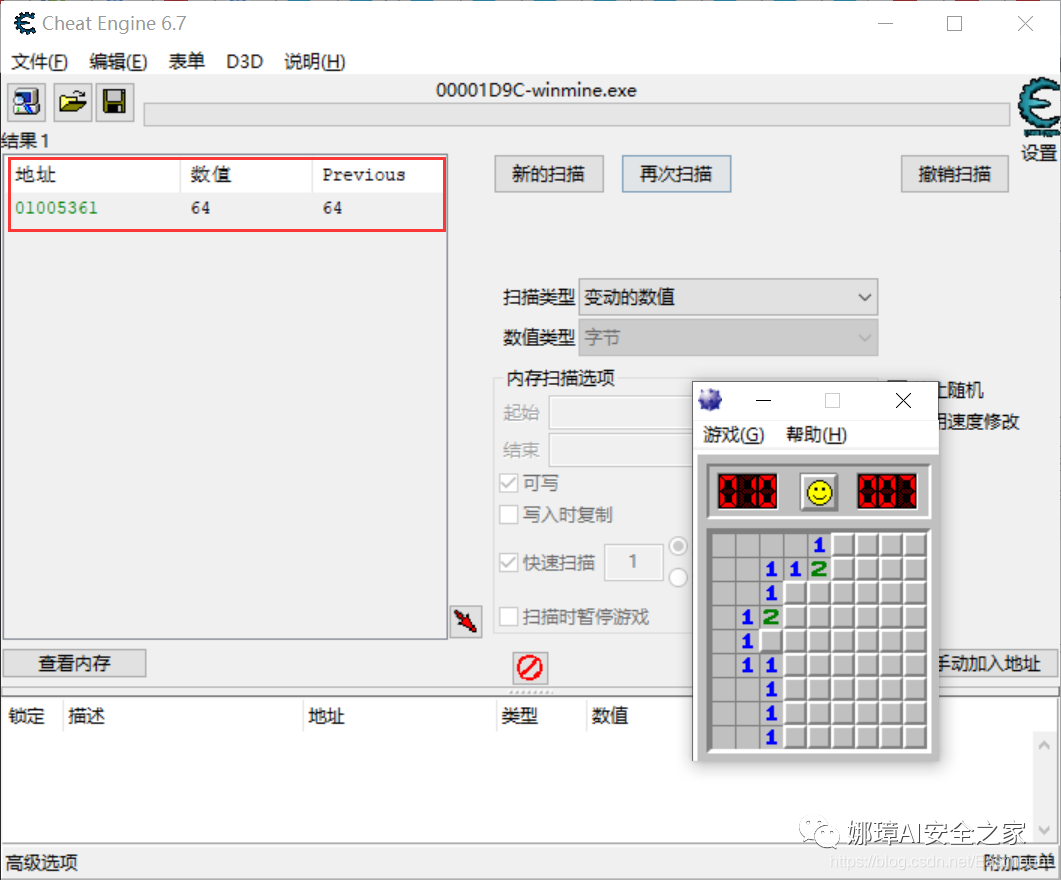
Task: Click the 快速扫描 alignment value field
Action: 633,562
